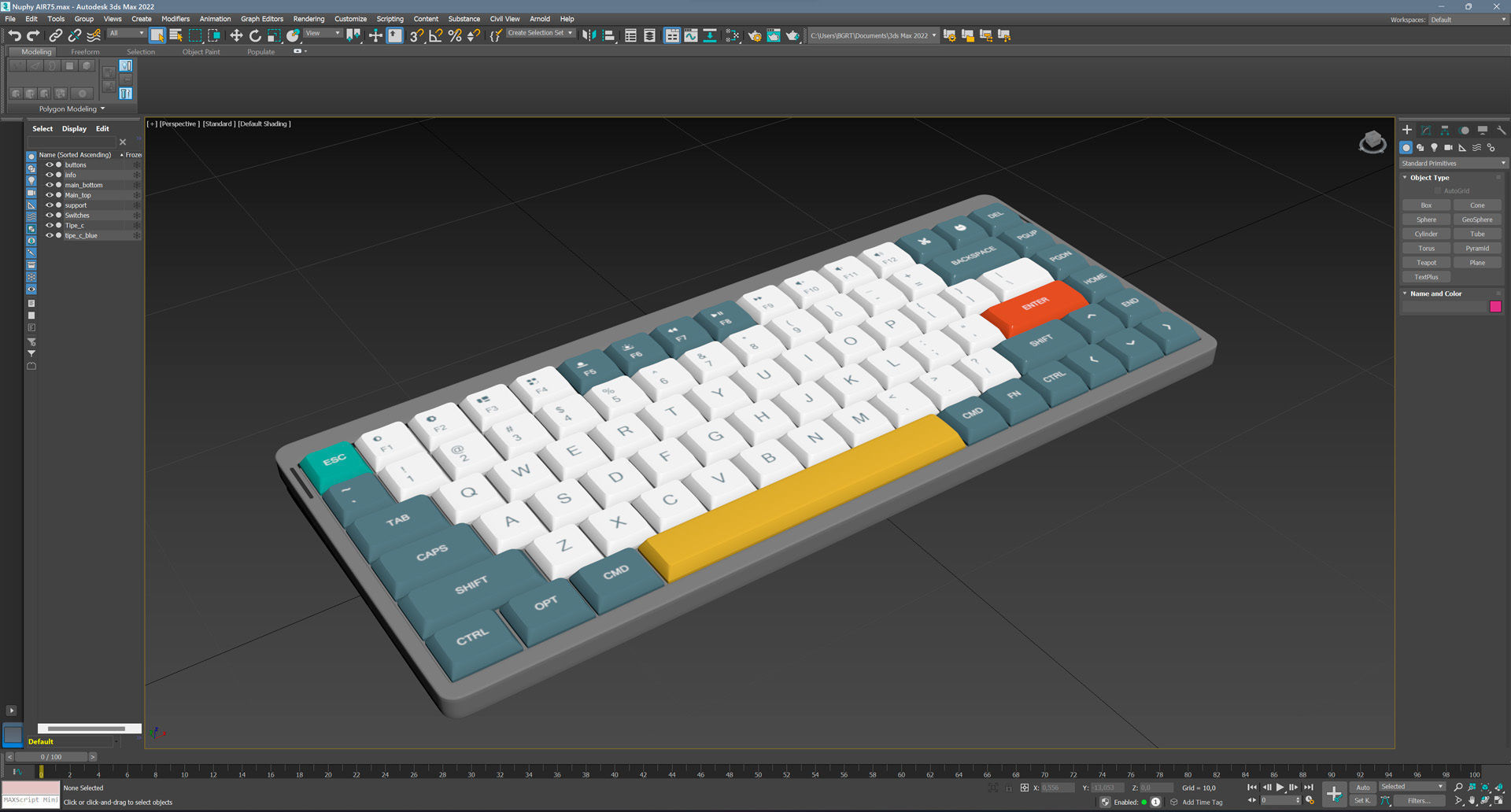Screen dimensions: 1511x812
Task: Click the MAXScript Mini listener field
Action: (x=31, y=800)
